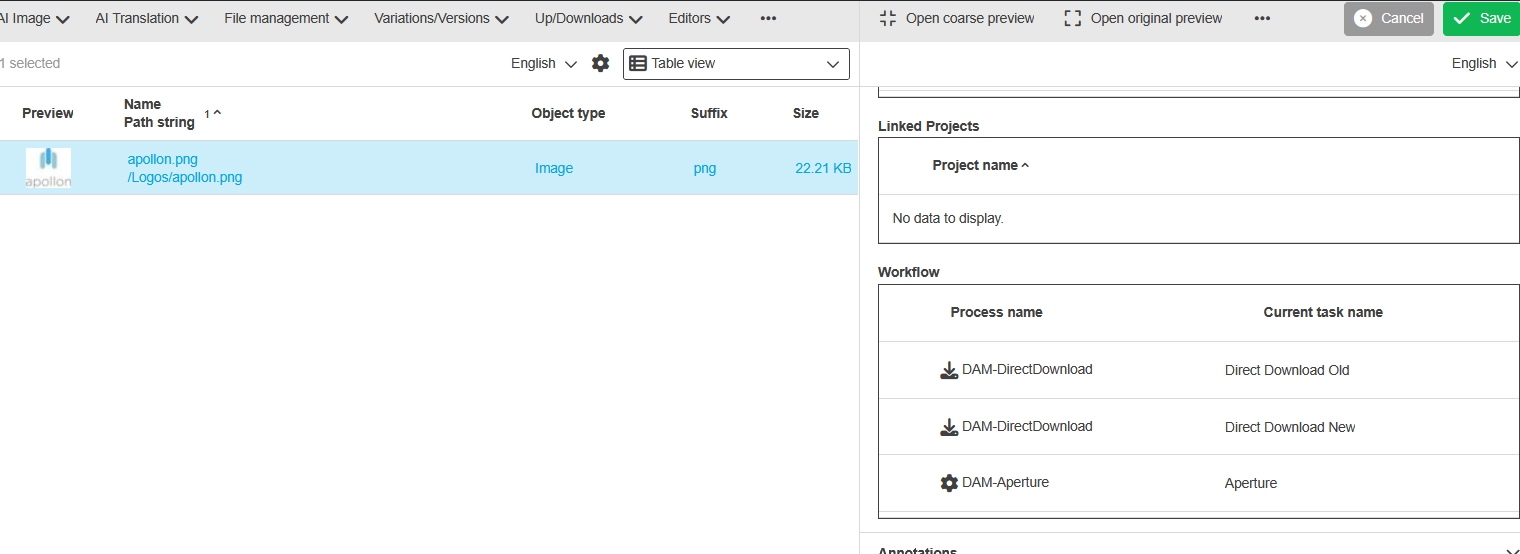Expand the Annotations section
Image resolution: width=1520 pixels, height=554 pixels.
[x=1511, y=550]
